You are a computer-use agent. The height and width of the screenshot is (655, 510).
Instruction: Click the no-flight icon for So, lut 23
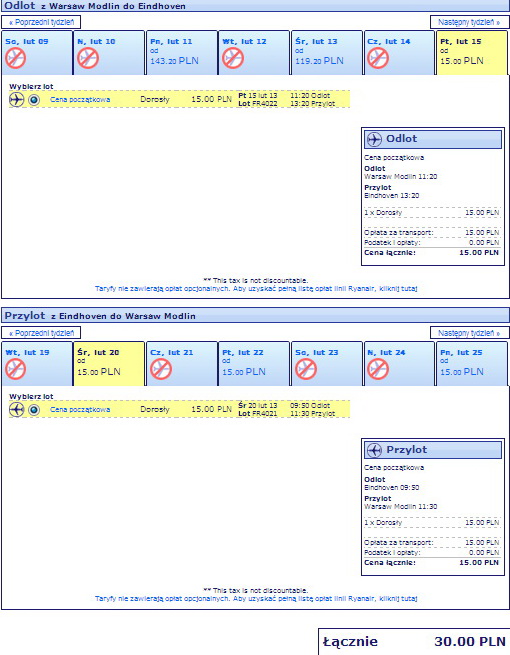click(x=306, y=369)
